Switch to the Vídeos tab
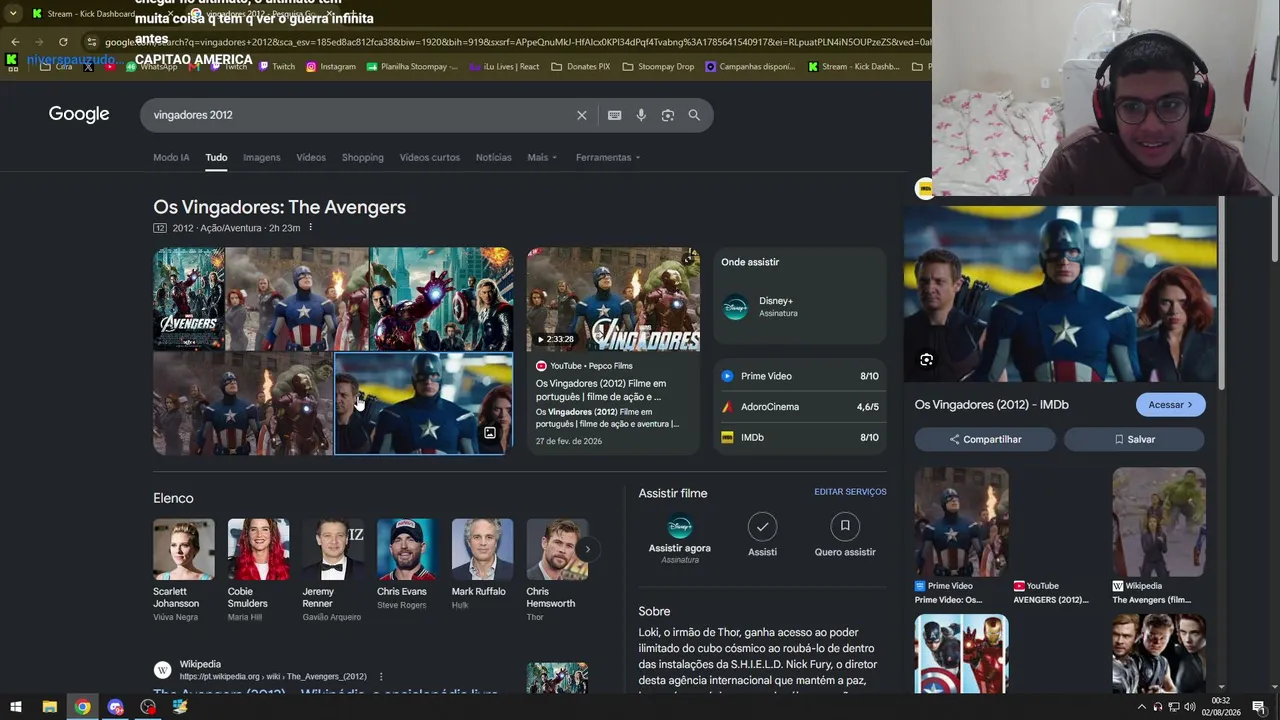The width and height of the screenshot is (1280, 720). point(311,157)
